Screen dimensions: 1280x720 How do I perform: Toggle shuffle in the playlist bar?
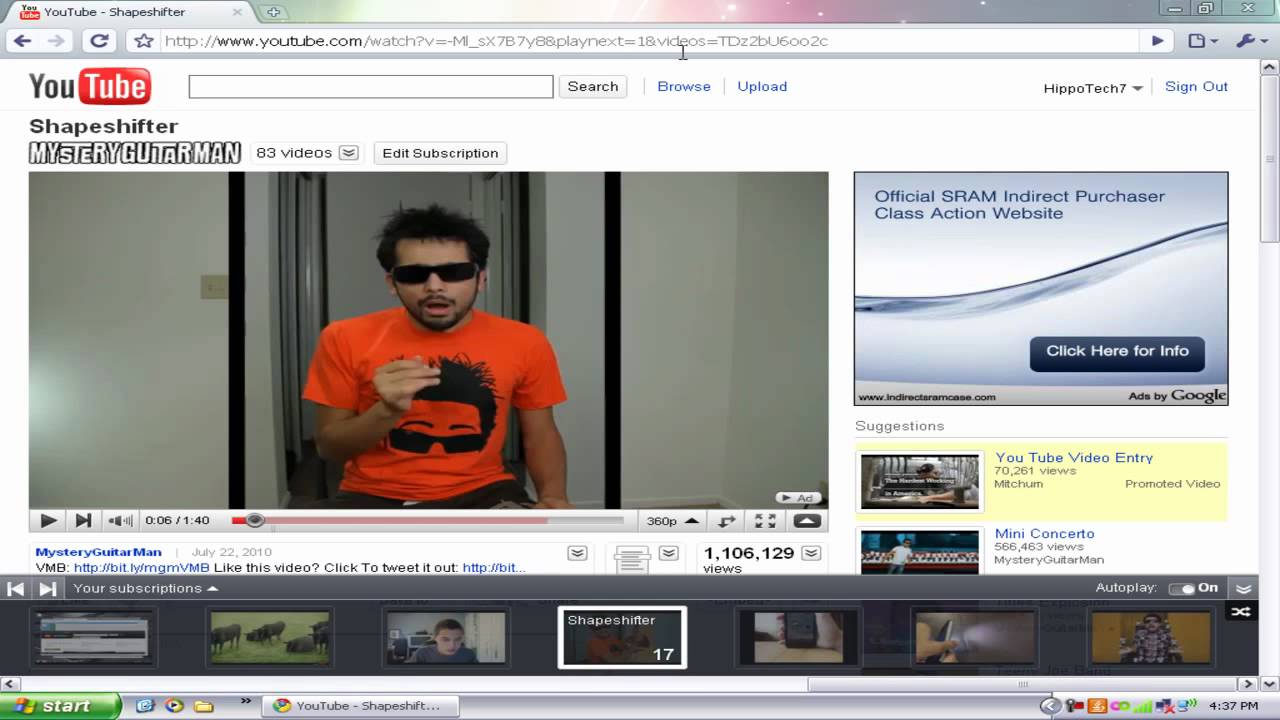[1241, 611]
